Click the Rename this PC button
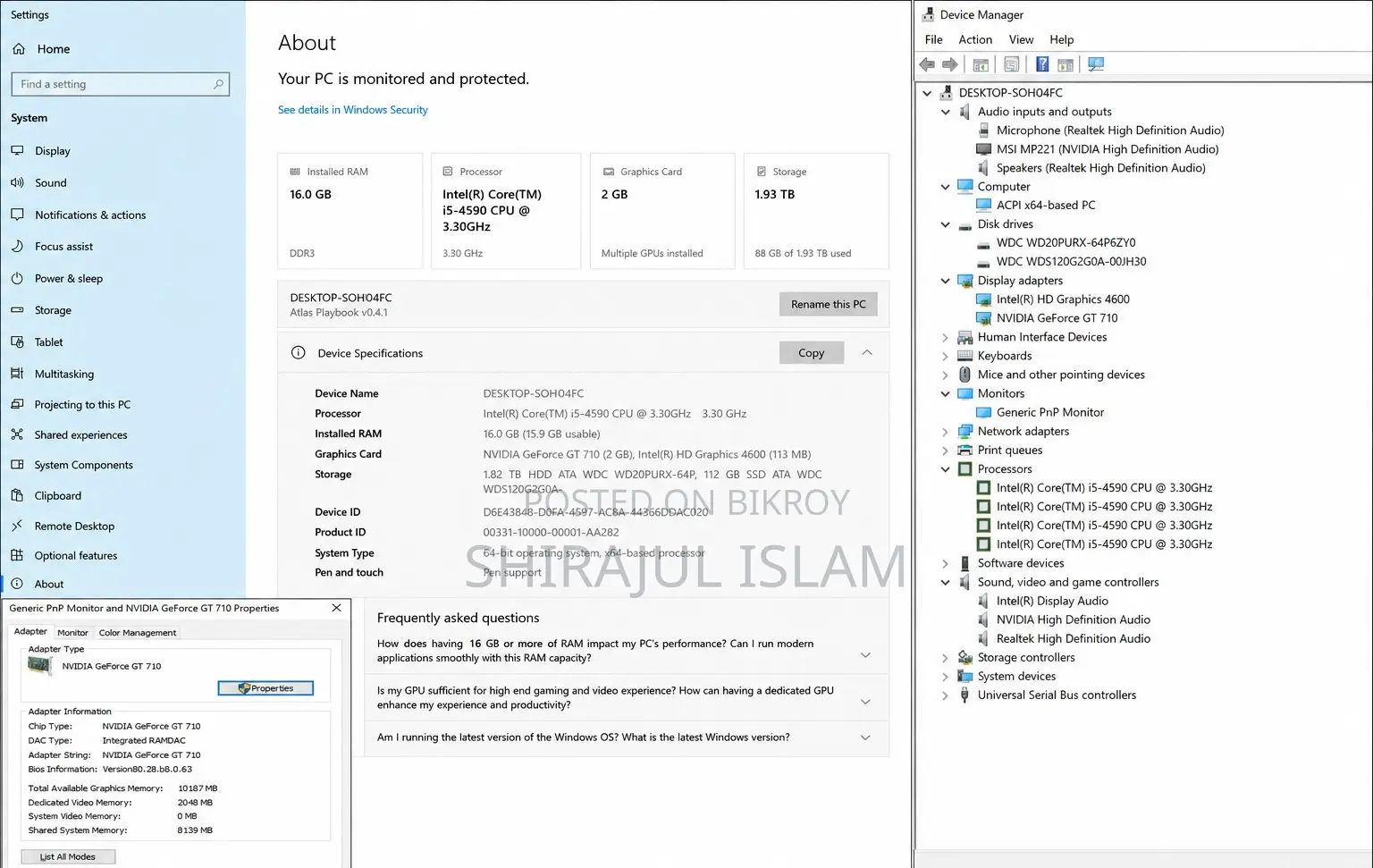 click(829, 304)
